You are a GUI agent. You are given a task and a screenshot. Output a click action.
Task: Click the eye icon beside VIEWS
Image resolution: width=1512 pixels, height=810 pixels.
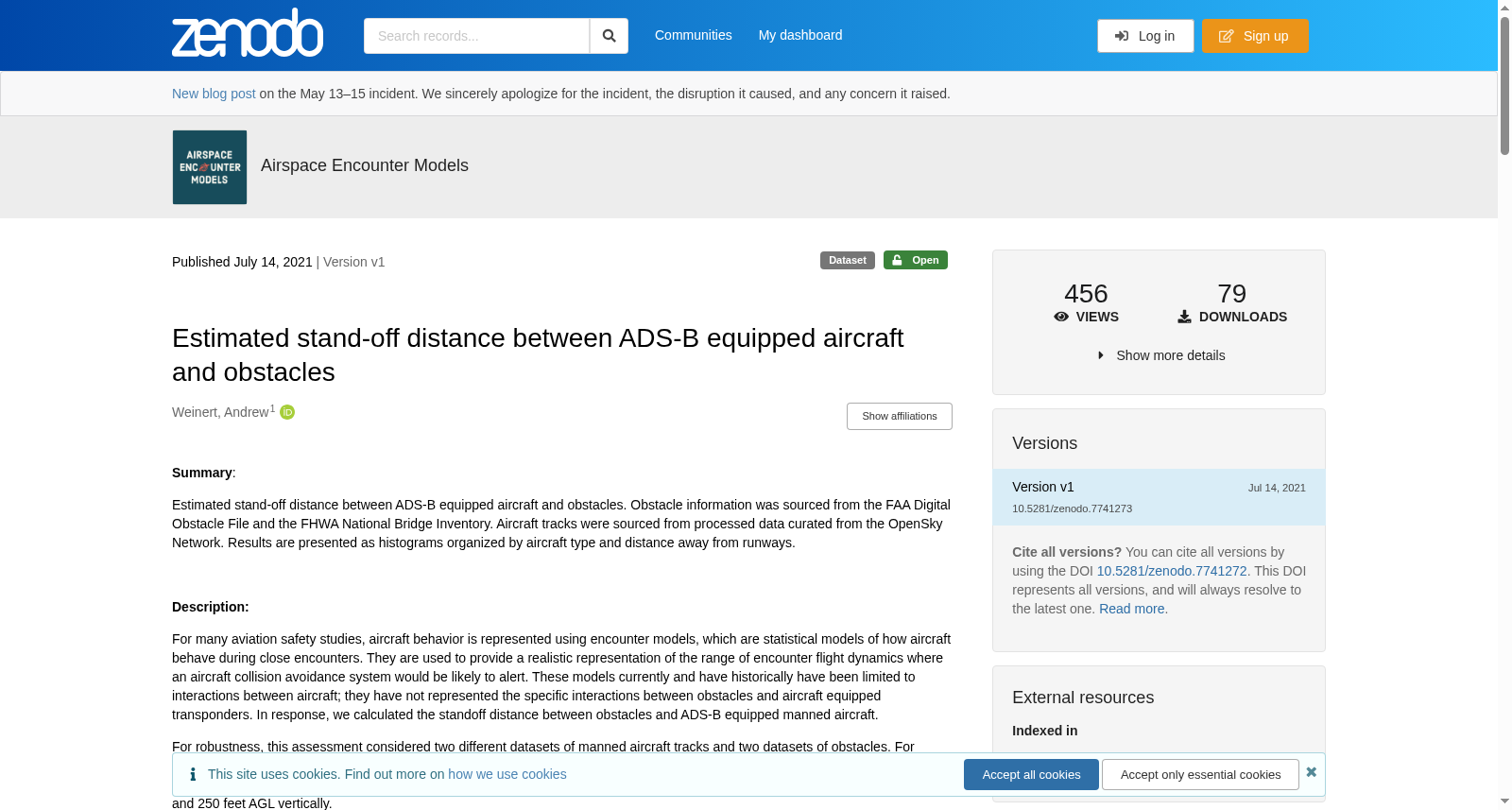point(1061,317)
